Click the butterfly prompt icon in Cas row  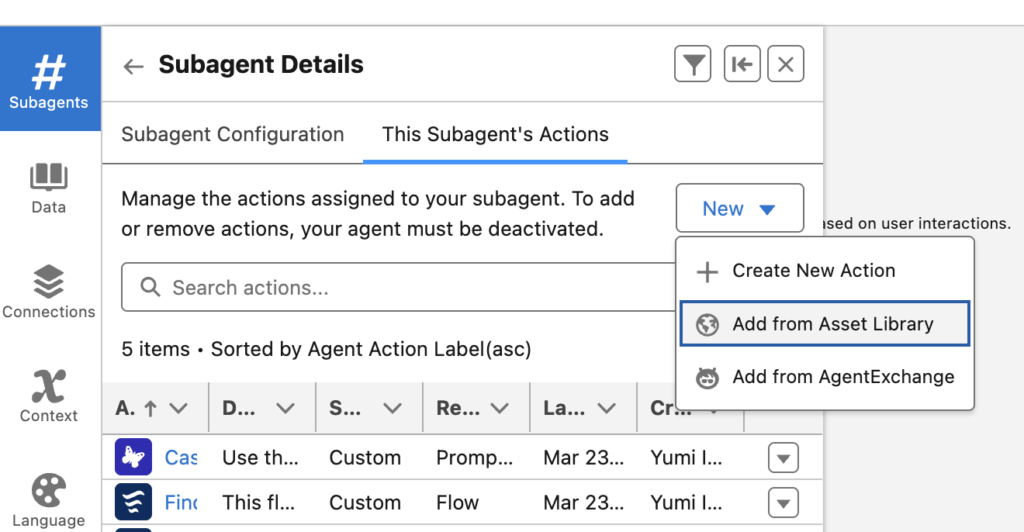tap(133, 457)
